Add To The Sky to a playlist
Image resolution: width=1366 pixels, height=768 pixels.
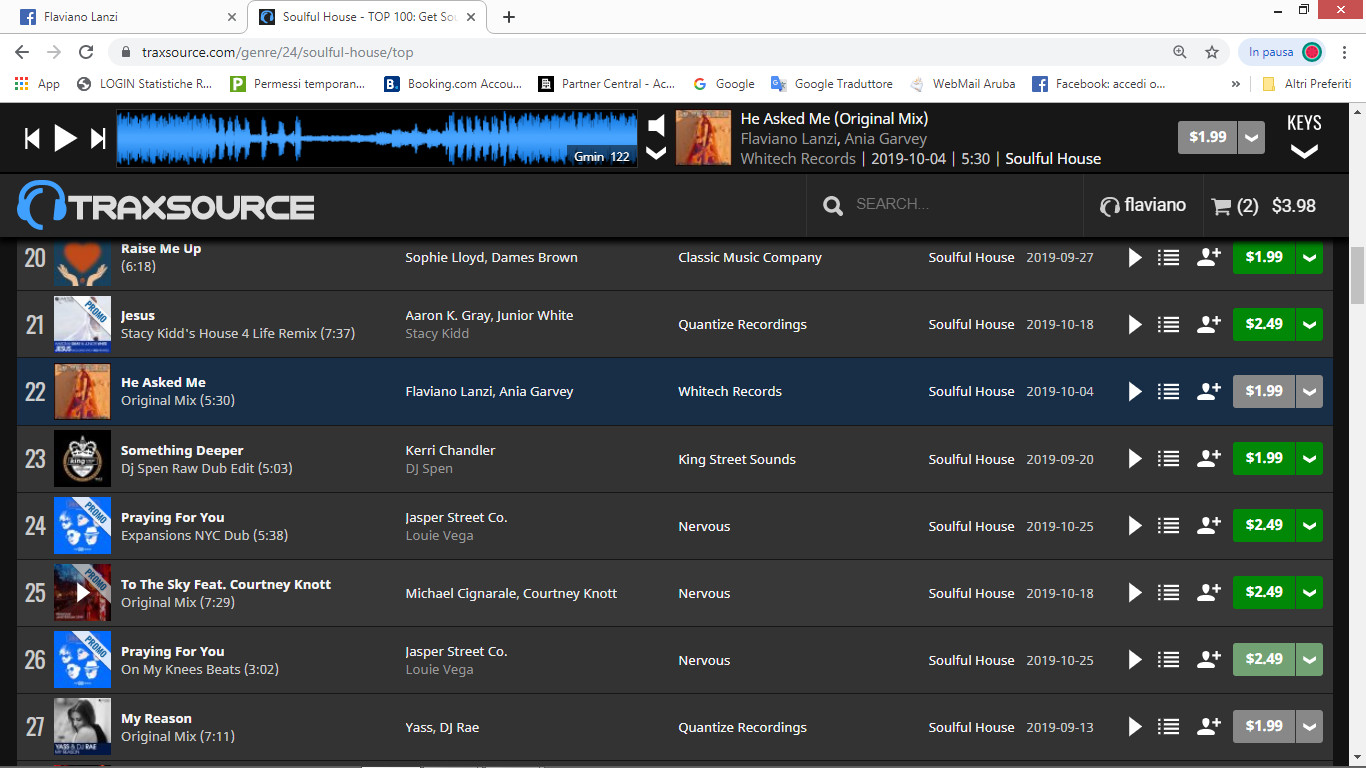coord(1168,593)
